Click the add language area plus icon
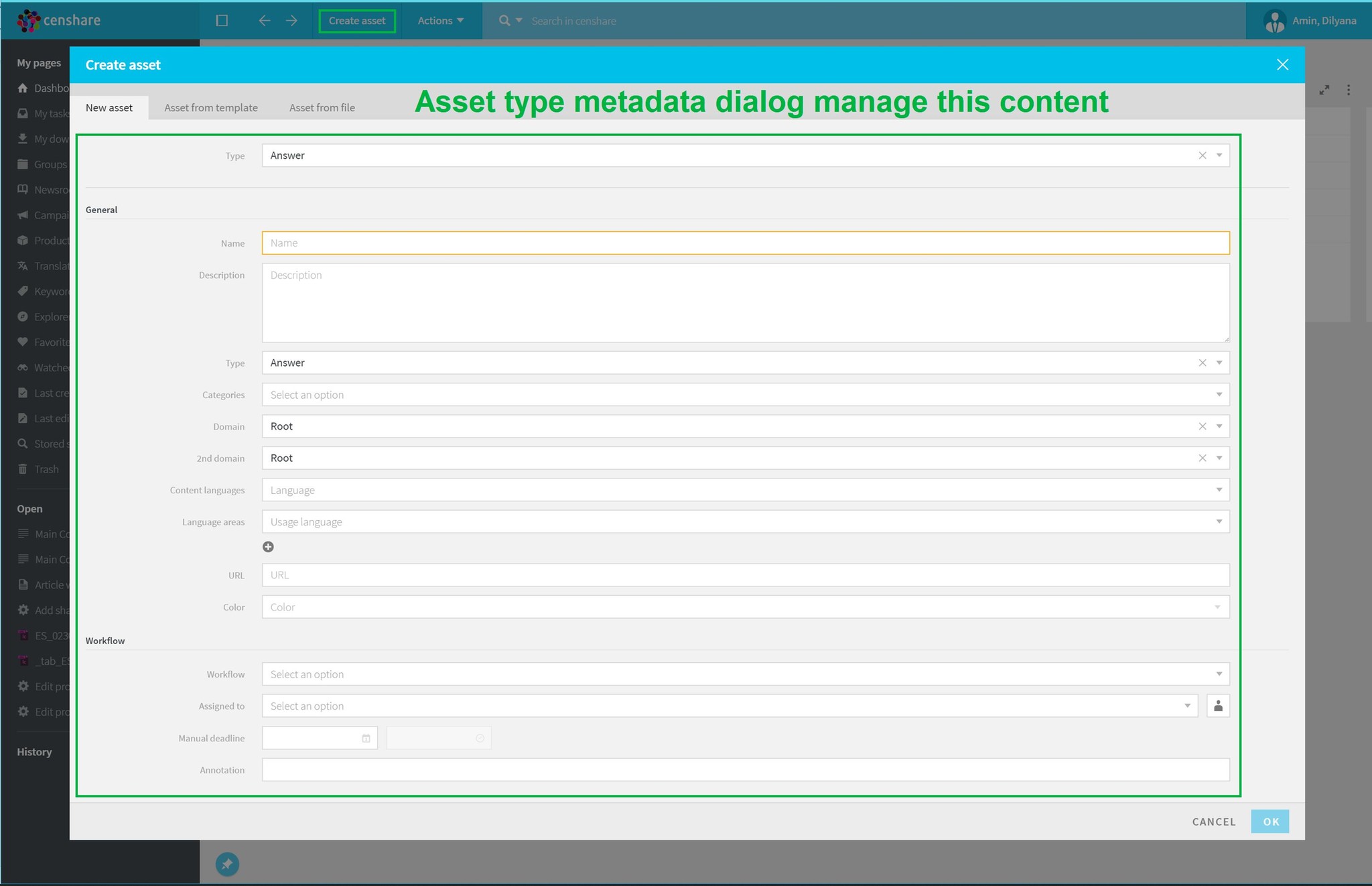The image size is (1372, 886). [x=268, y=547]
